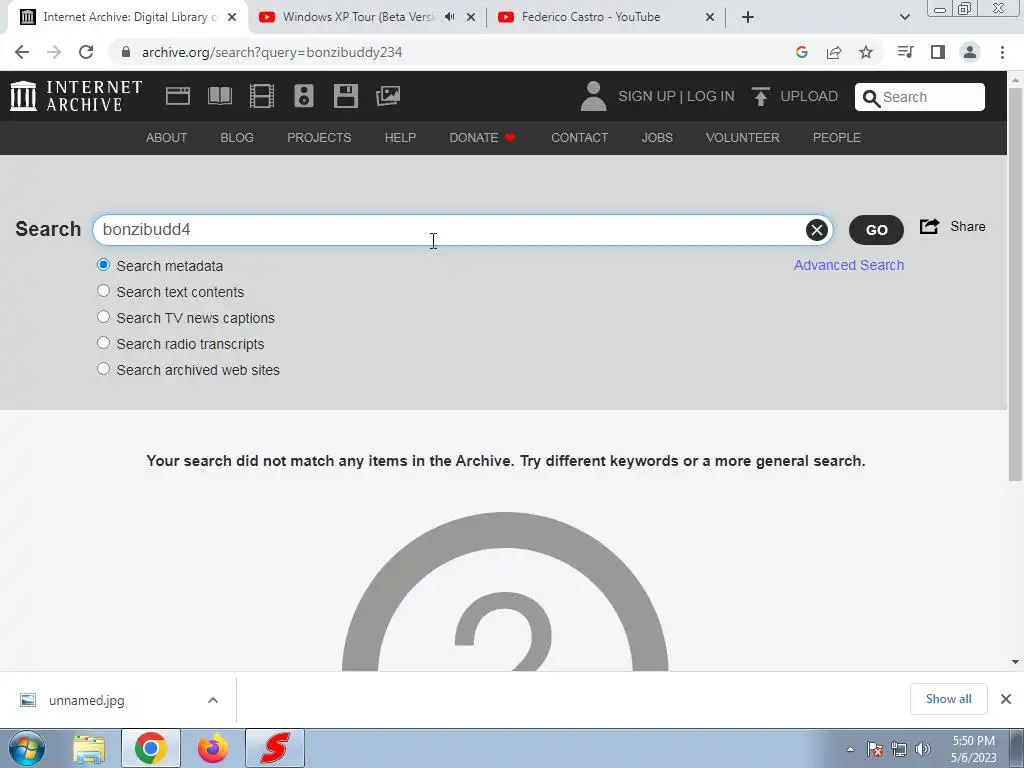The image size is (1024, 768).
Task: Open the Advanced Search link
Action: pos(849,265)
